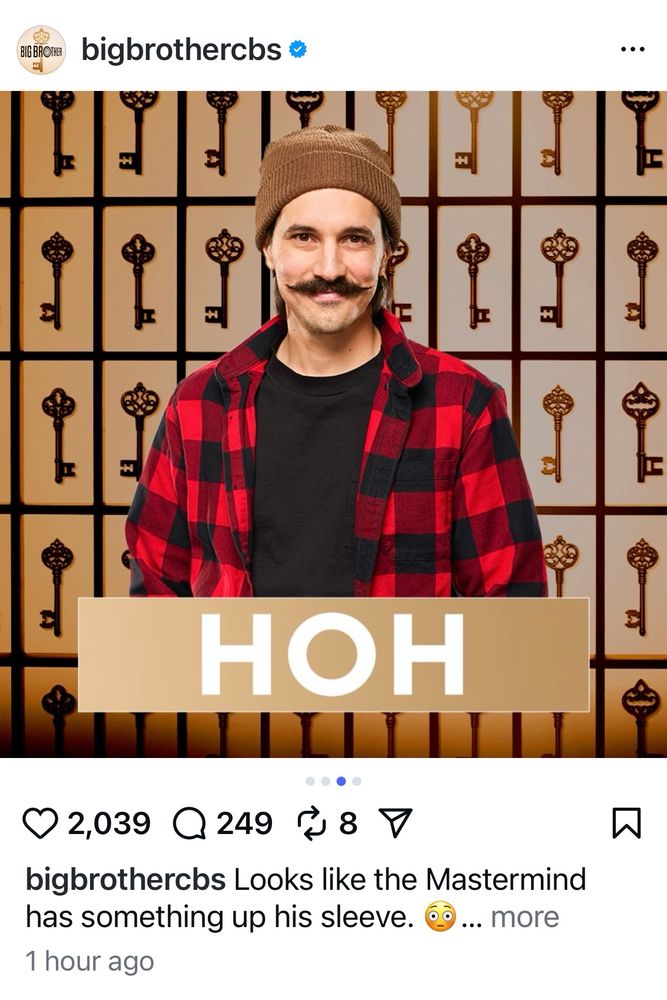Tap the bigbrothercbs username in the caption

coord(126,879)
